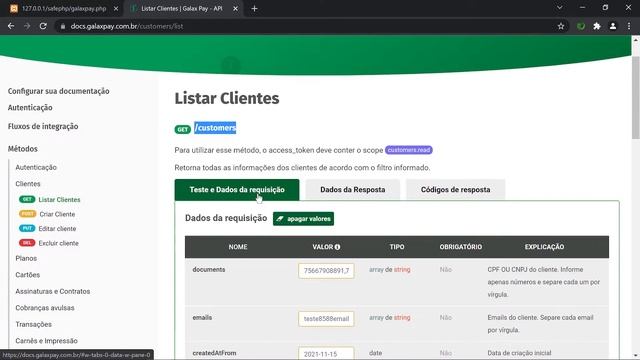640x360 pixels.
Task: Click the GET badge beside Listar Clientes
Action: point(27,199)
